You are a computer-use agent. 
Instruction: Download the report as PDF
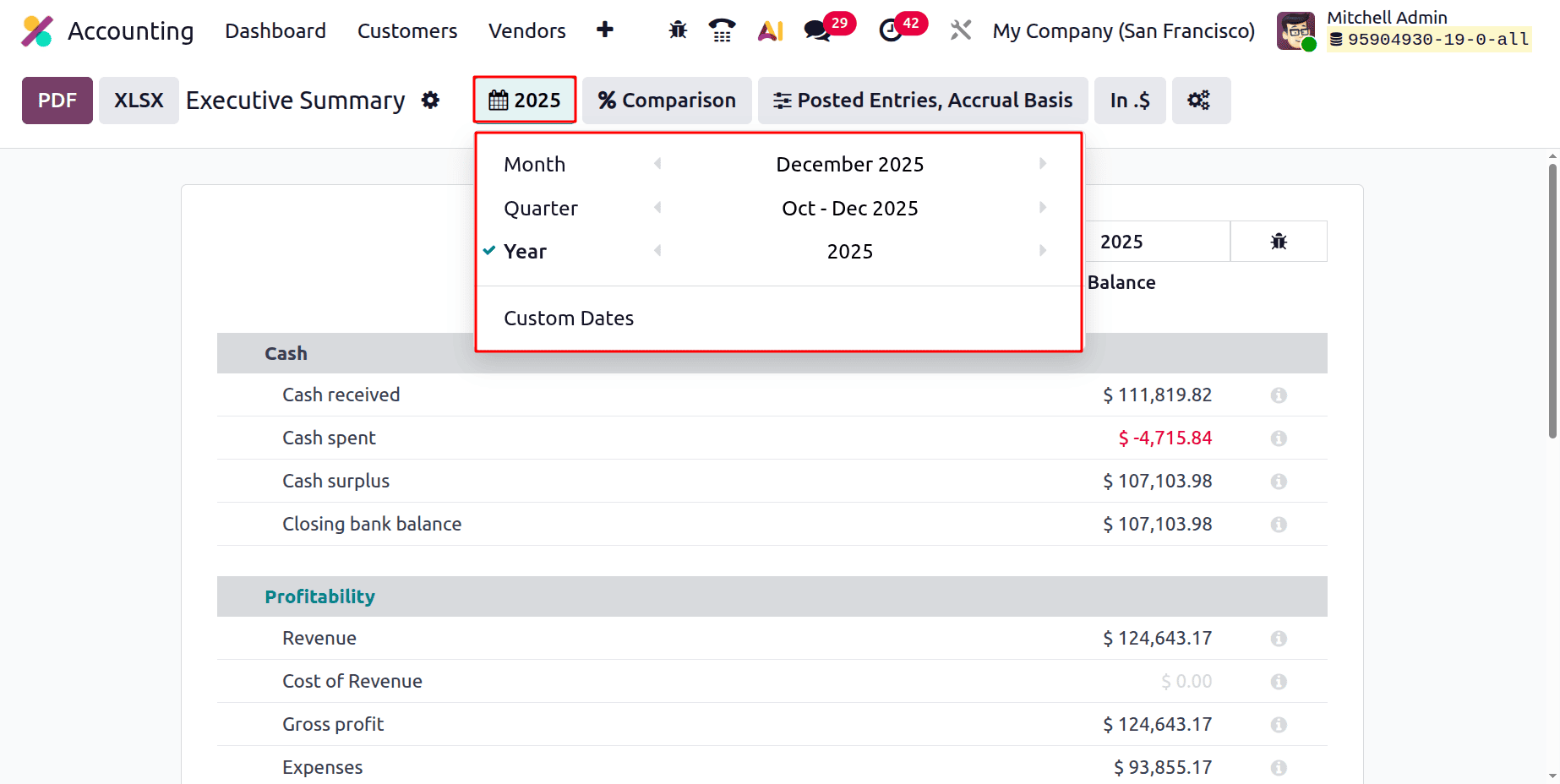(57, 100)
